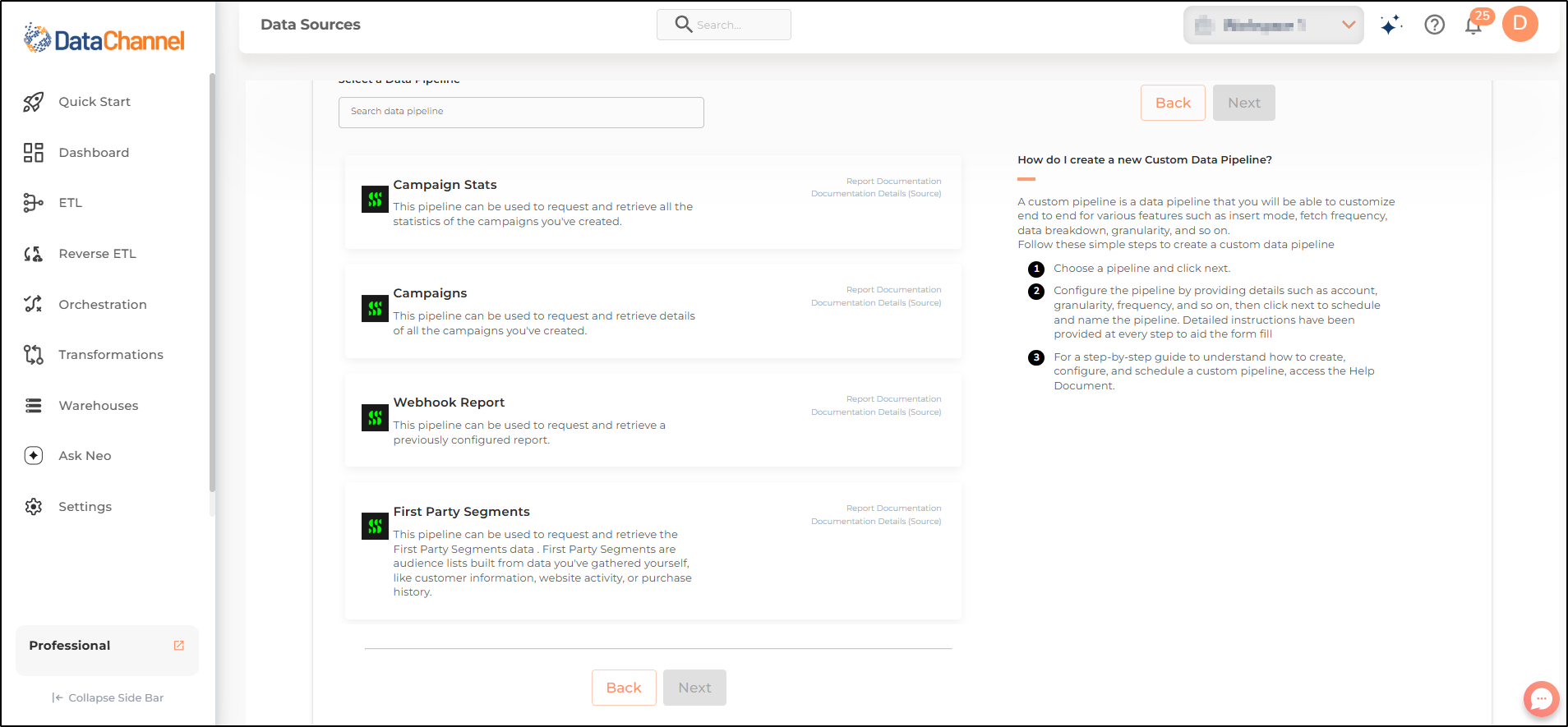Click the First Party Segments logo
Viewport: 1568px width, 727px height.
pyautogui.click(x=375, y=527)
